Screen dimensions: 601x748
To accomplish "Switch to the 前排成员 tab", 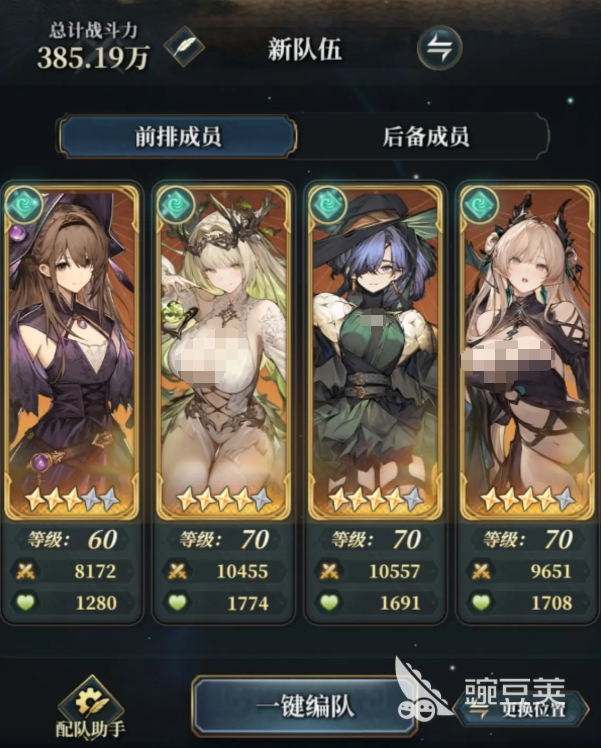I will [177, 136].
